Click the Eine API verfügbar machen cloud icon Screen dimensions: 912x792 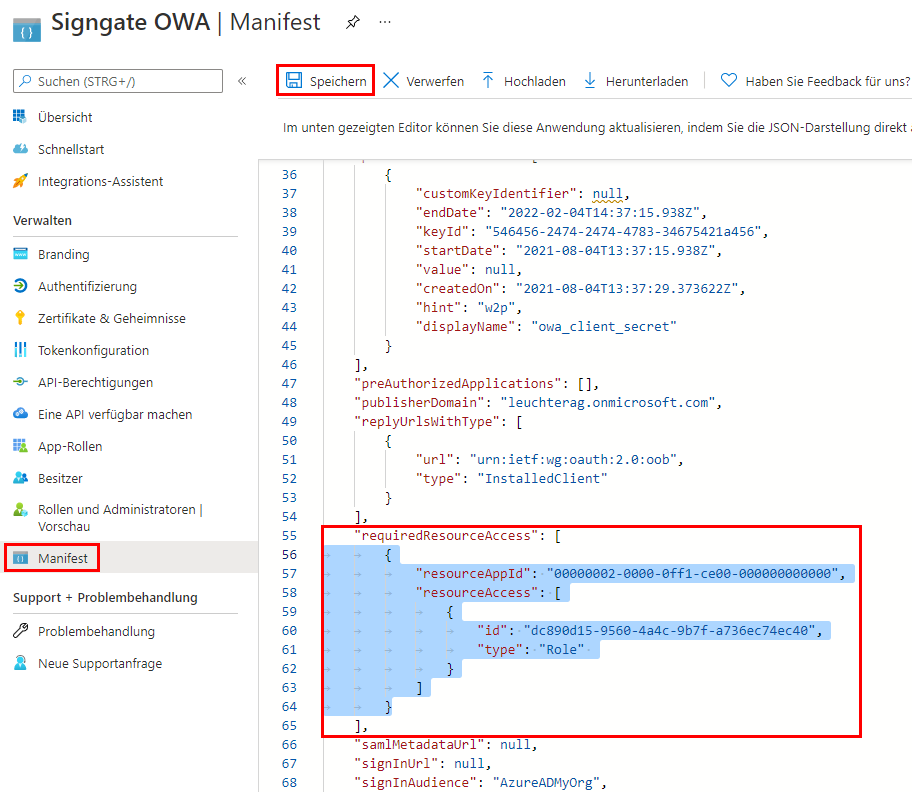coord(20,413)
